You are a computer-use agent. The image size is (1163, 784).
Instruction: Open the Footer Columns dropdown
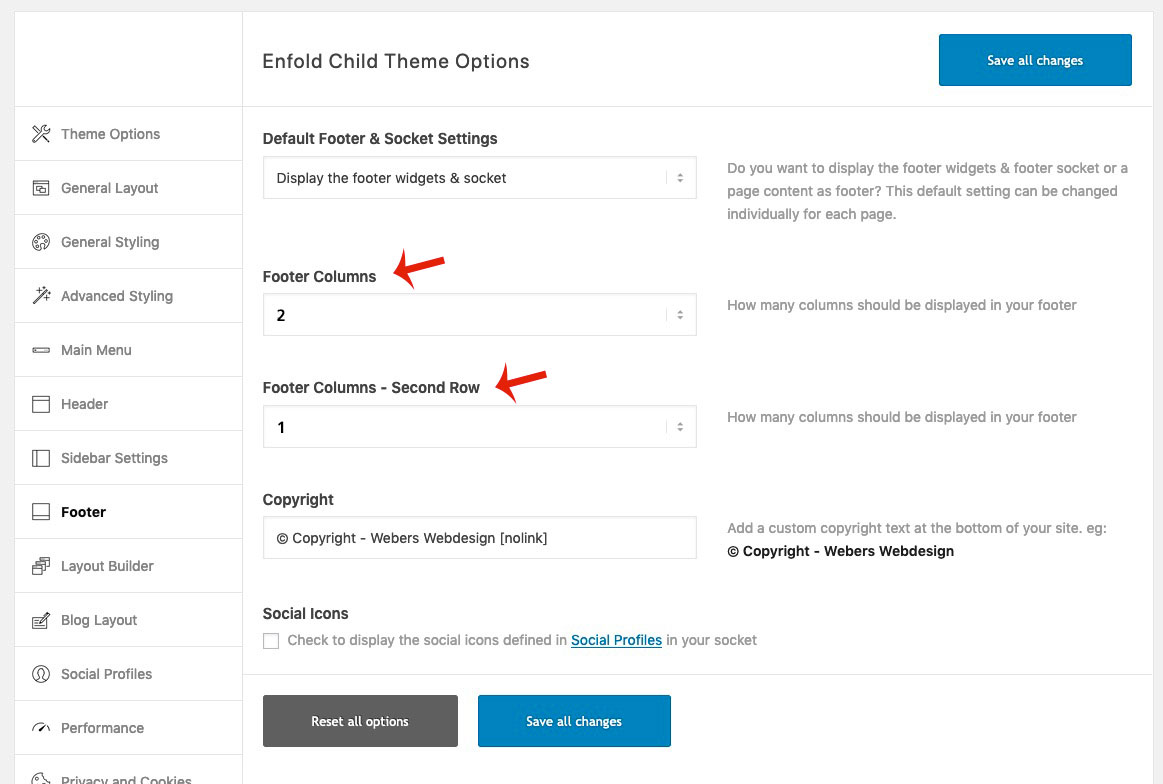(x=479, y=314)
